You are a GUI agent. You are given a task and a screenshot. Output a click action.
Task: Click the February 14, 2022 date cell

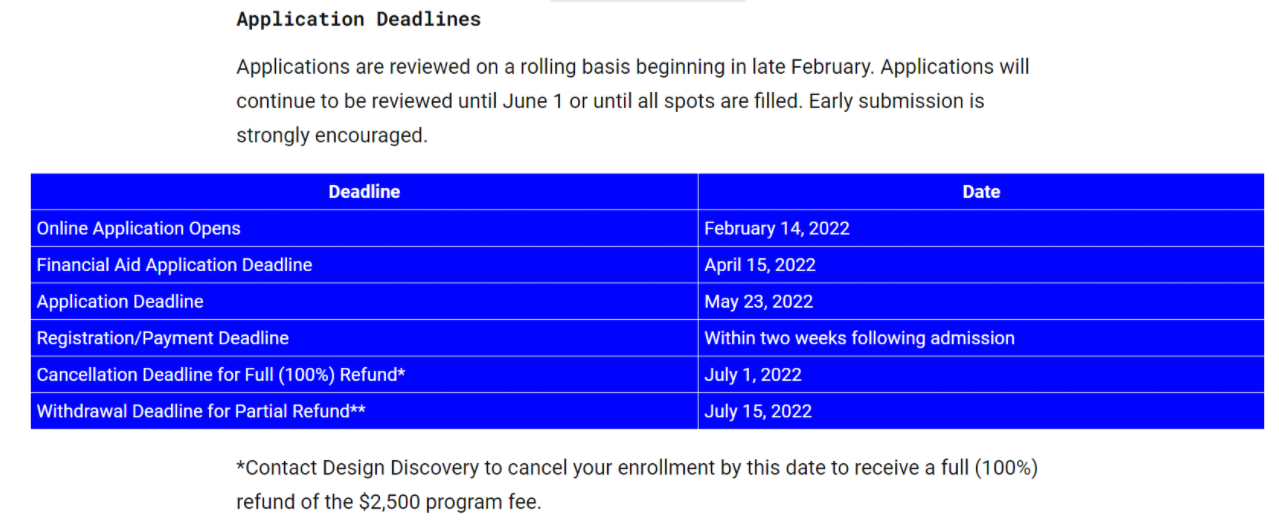[x=777, y=228]
